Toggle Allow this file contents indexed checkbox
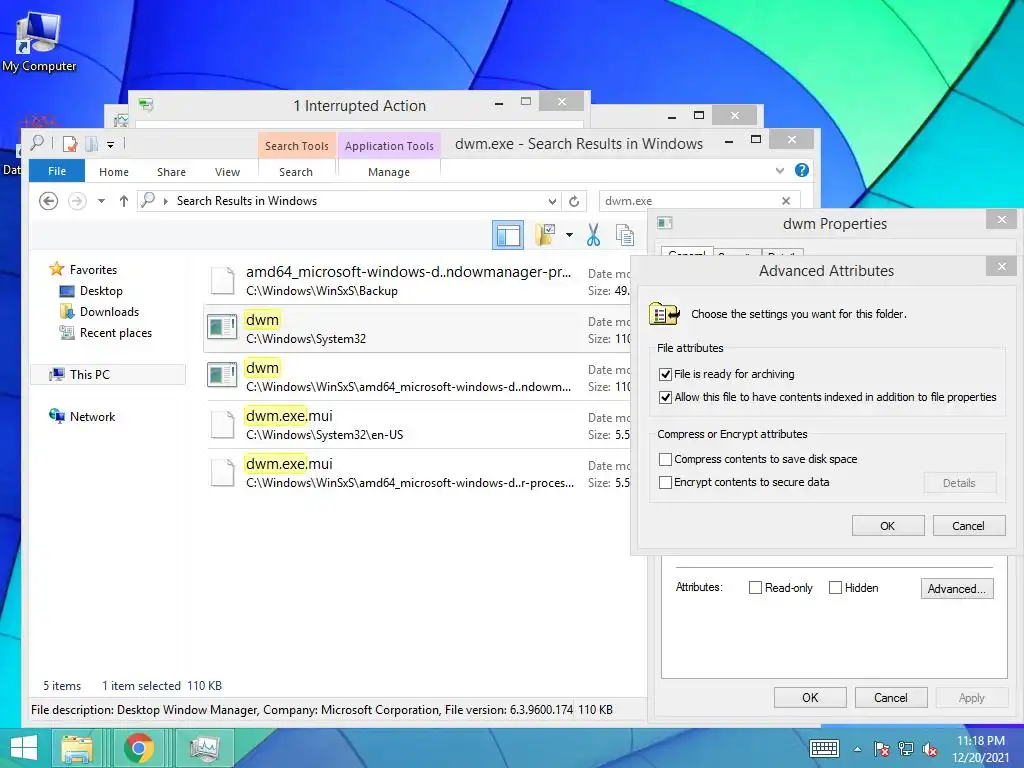1024x768 pixels. click(665, 397)
